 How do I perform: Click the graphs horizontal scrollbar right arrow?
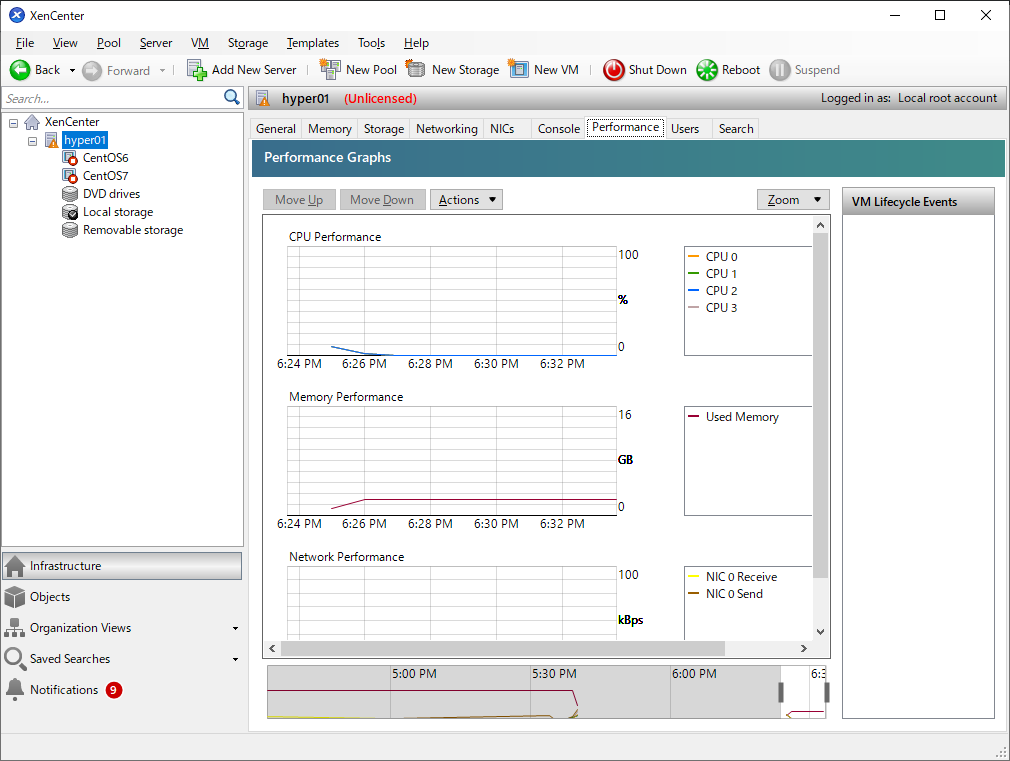(x=803, y=648)
